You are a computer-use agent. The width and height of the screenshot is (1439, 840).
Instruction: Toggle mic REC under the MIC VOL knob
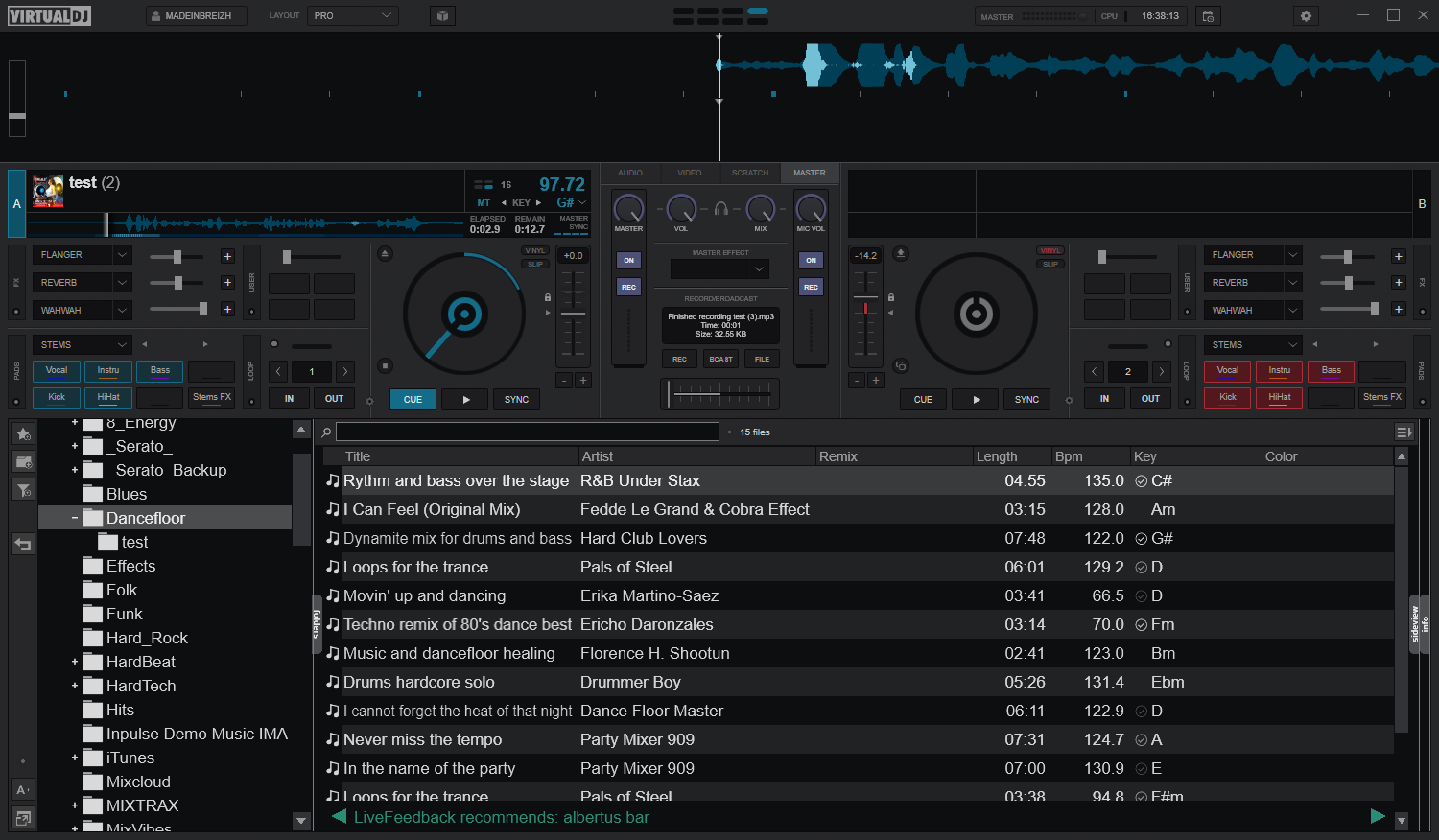point(811,287)
